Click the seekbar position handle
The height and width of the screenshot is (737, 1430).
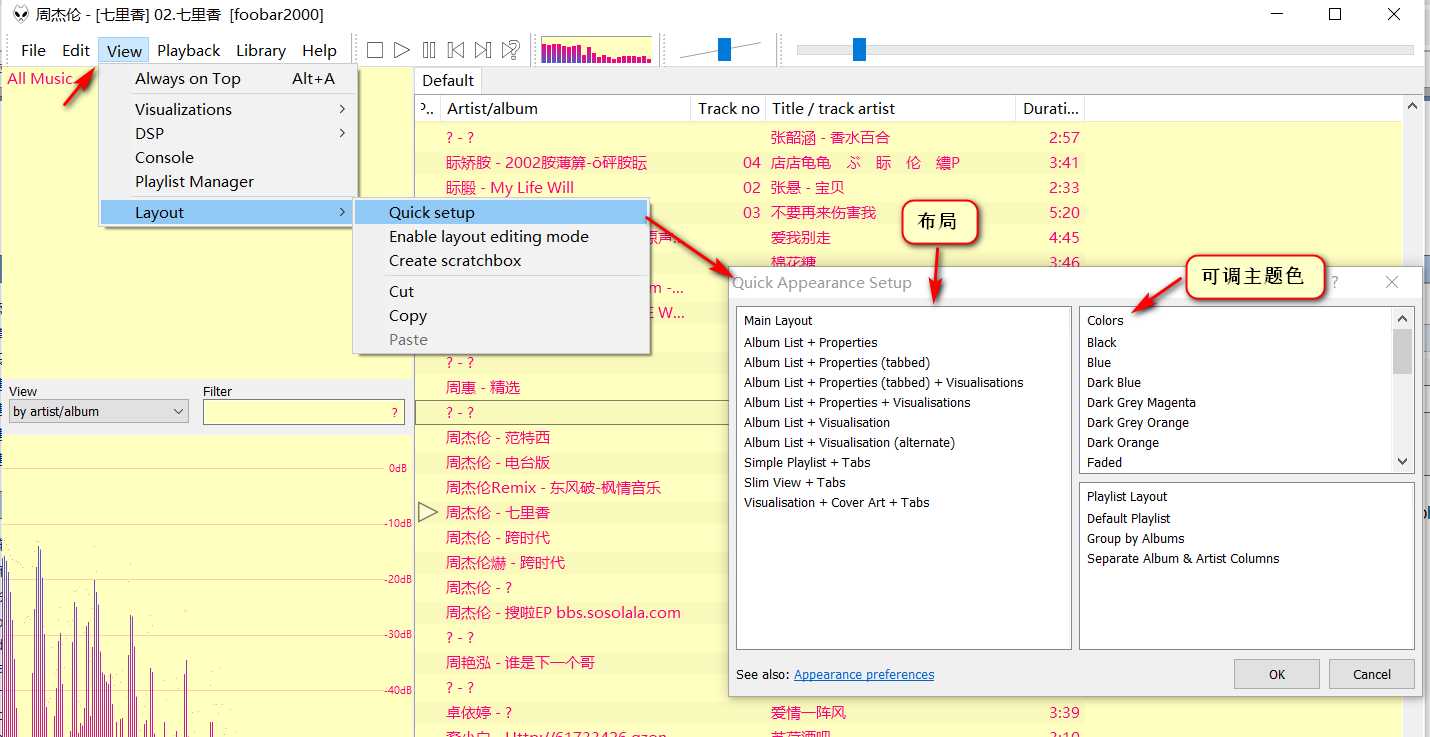tap(859, 49)
